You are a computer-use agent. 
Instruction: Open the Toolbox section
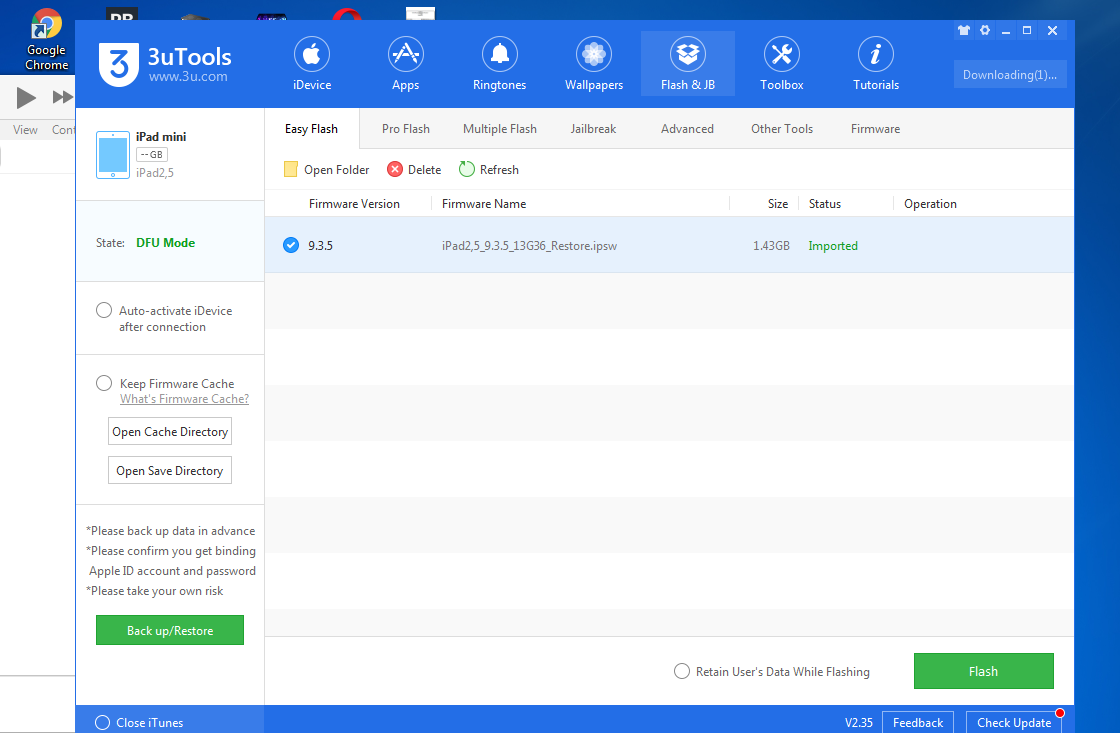tap(781, 64)
